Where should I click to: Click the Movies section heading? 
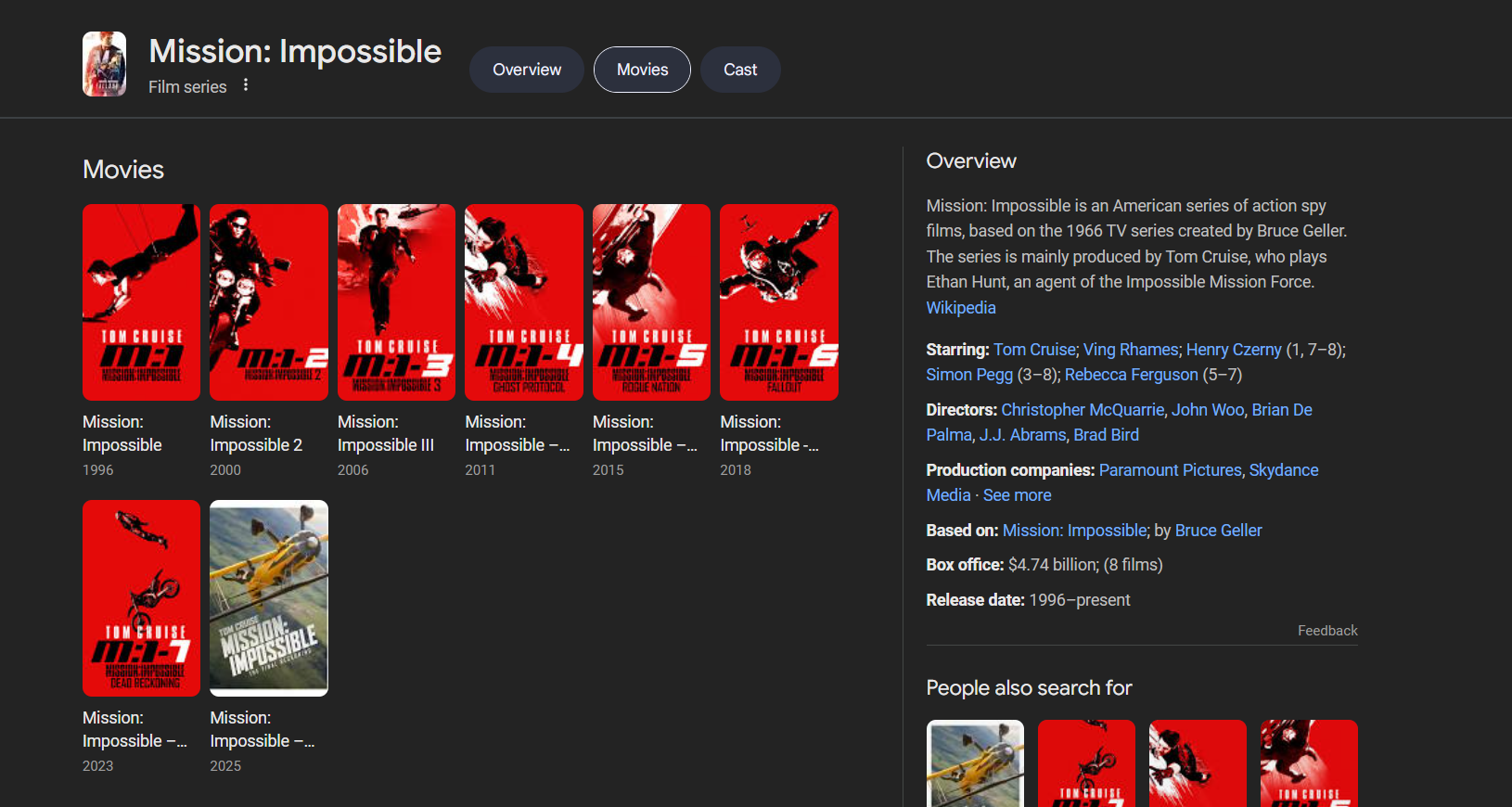coord(123,170)
